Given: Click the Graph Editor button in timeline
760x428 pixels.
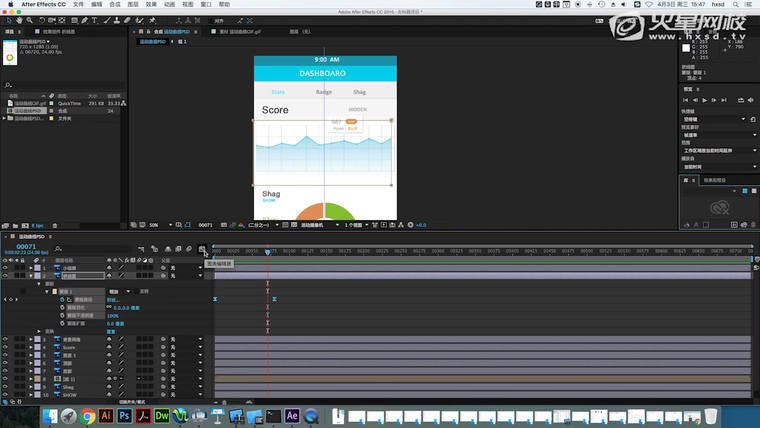Looking at the screenshot, I should 201,249.
